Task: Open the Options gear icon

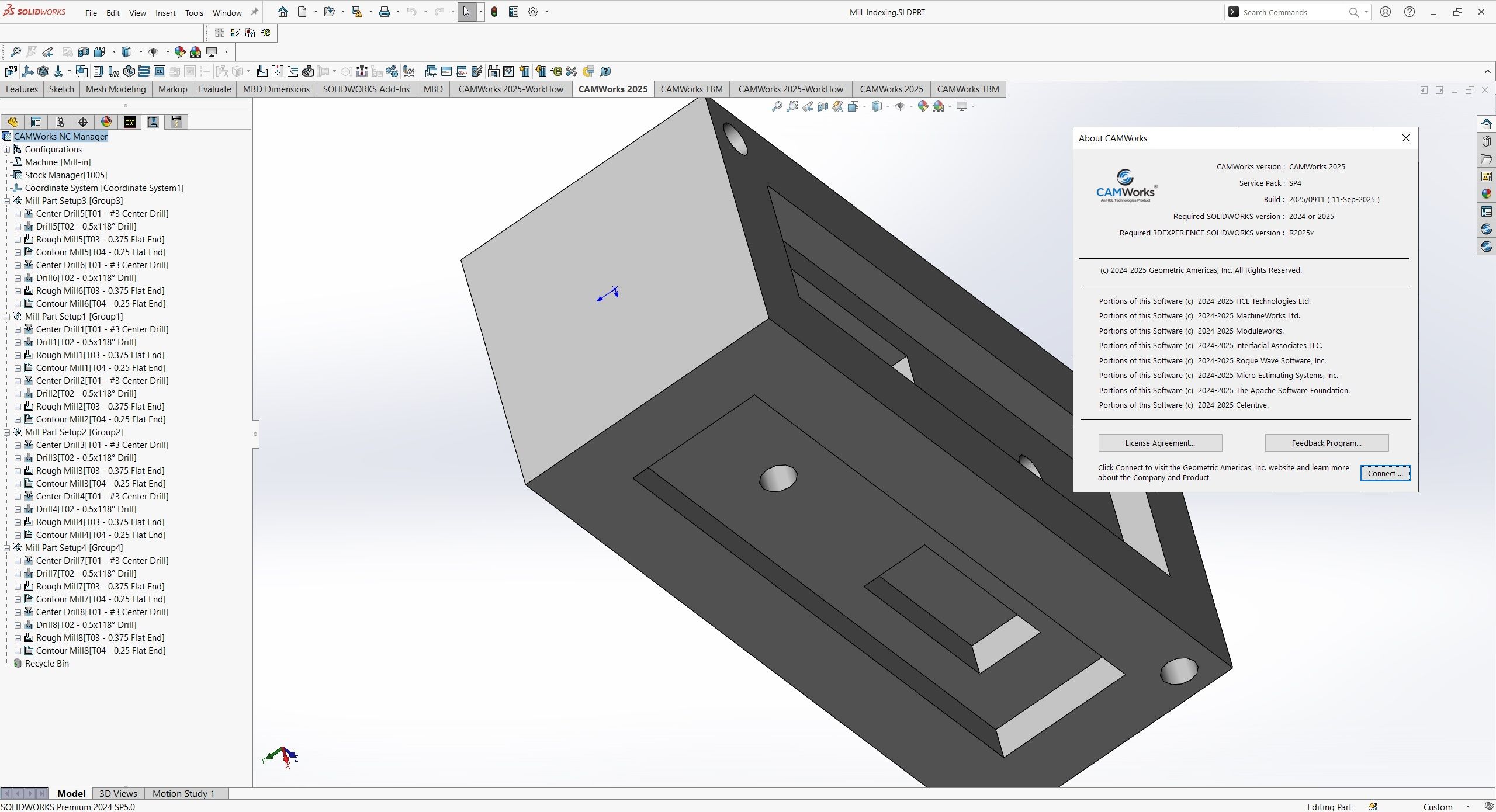Action: pos(532,12)
